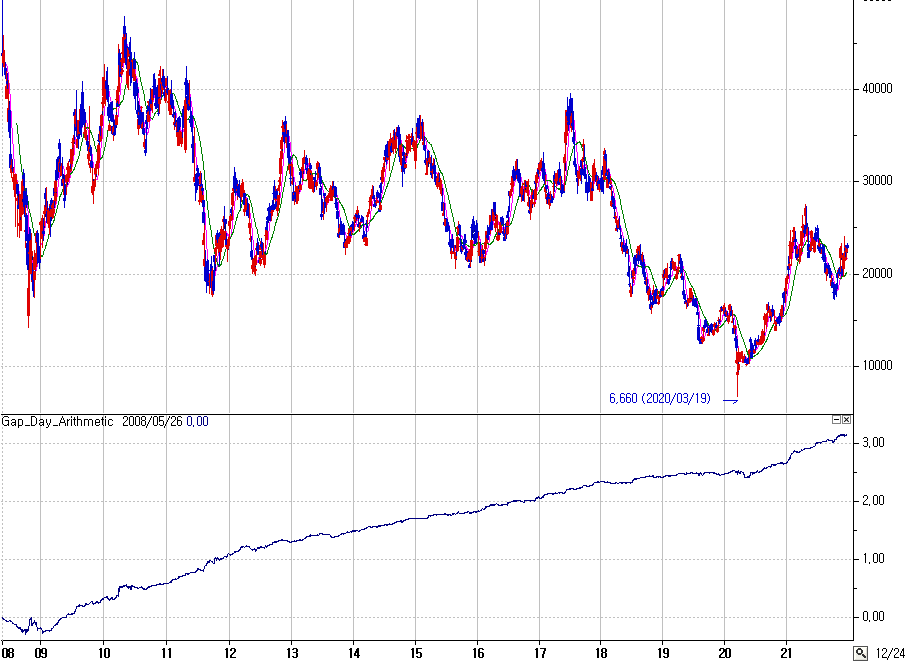The image size is (908, 661).
Task: Click the year 20 on time axis
Action: click(724, 653)
